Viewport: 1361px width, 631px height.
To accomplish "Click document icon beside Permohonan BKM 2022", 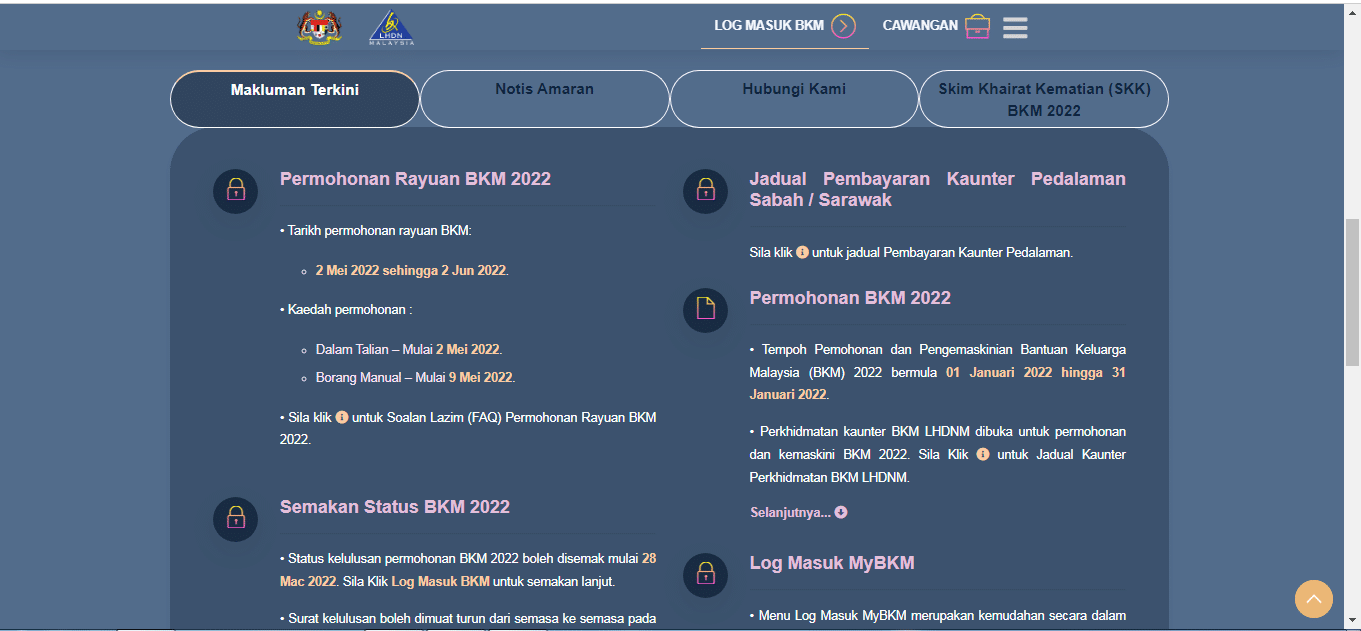I will [706, 309].
